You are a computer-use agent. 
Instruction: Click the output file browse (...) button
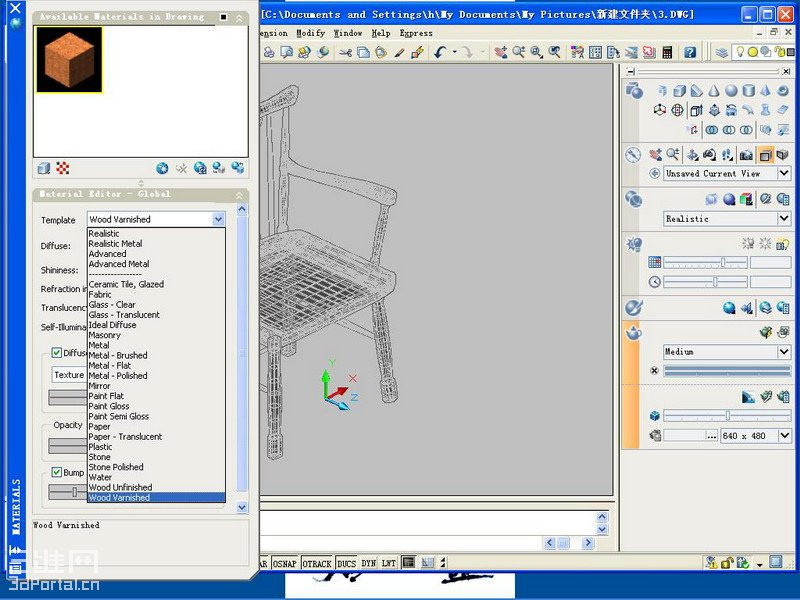click(712, 436)
